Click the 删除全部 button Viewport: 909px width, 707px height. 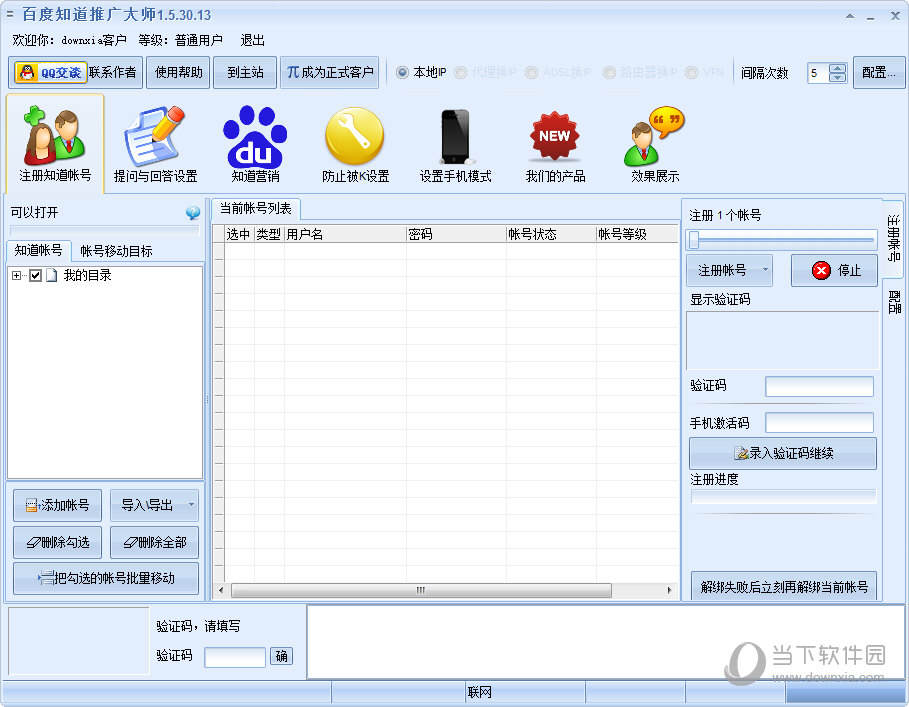tap(154, 542)
